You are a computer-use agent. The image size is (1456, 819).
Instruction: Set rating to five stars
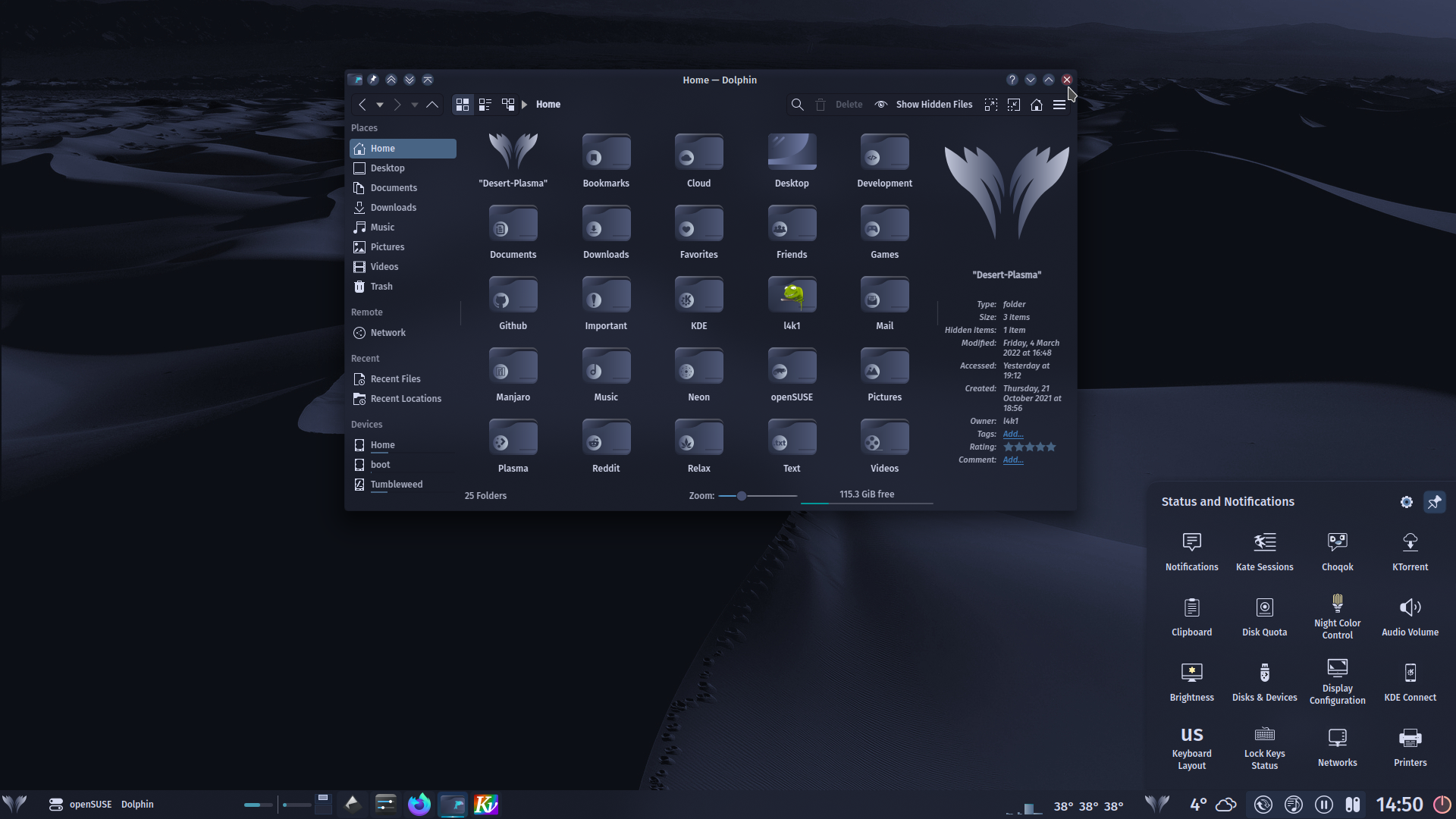[x=1051, y=447]
